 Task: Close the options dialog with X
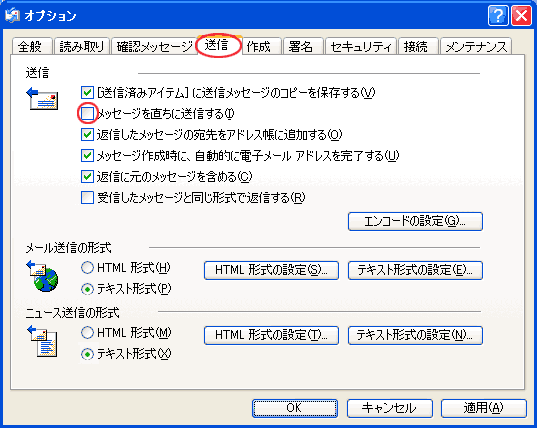coord(521,16)
